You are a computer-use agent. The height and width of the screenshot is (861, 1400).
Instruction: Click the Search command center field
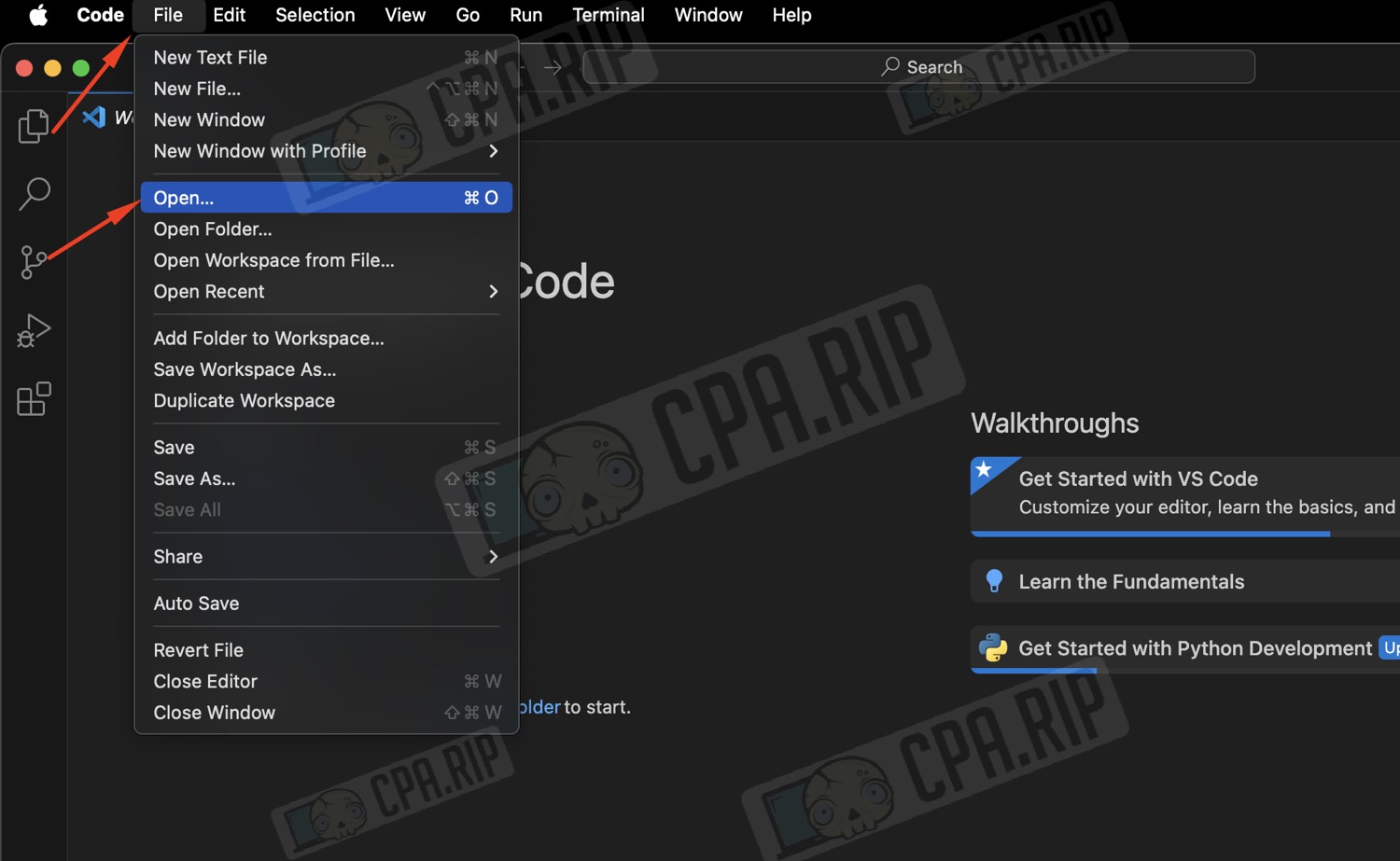pos(918,66)
